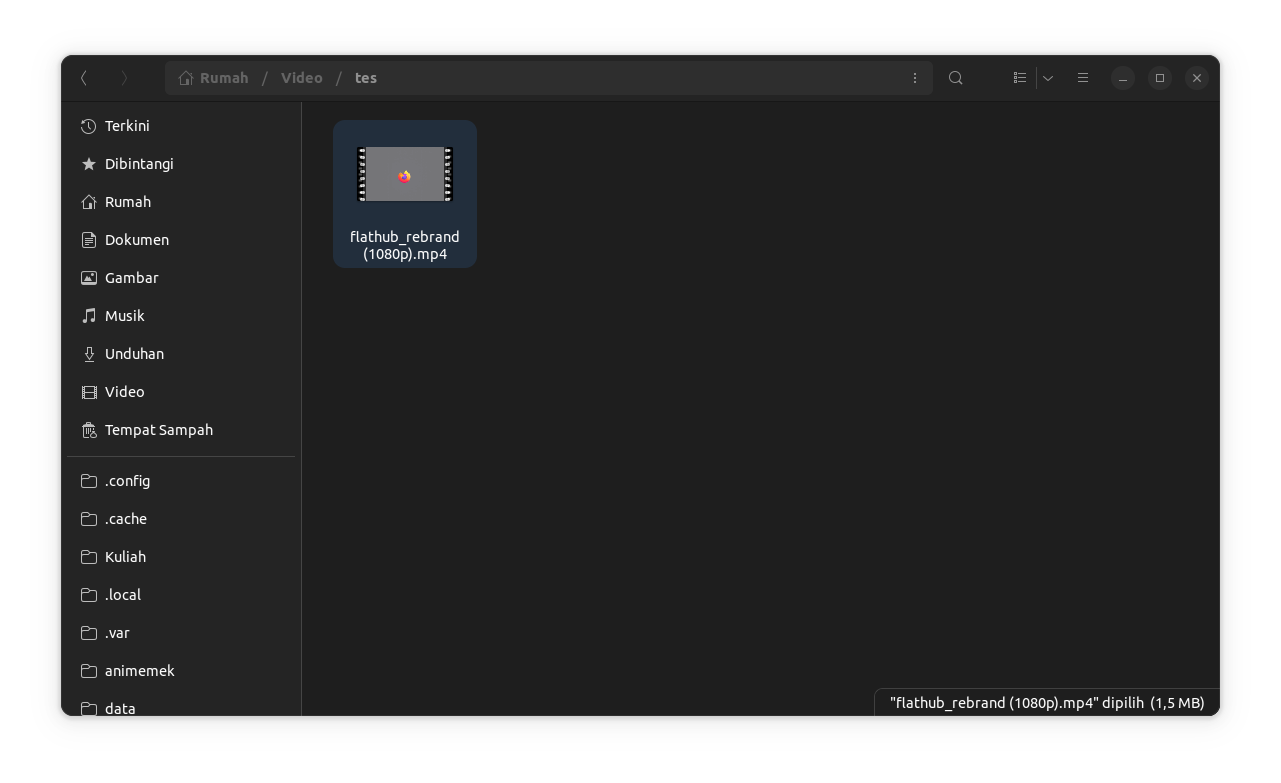Viewport: 1281px width, 783px height.
Task: Click the .local folder icon
Action: 89,595
